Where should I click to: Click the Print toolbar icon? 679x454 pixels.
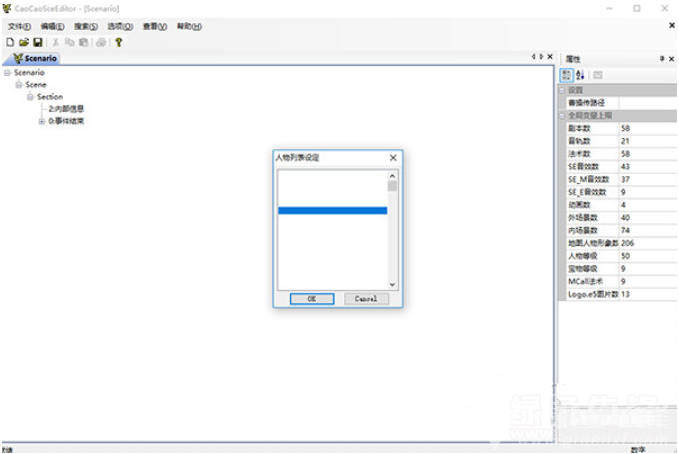click(x=101, y=42)
